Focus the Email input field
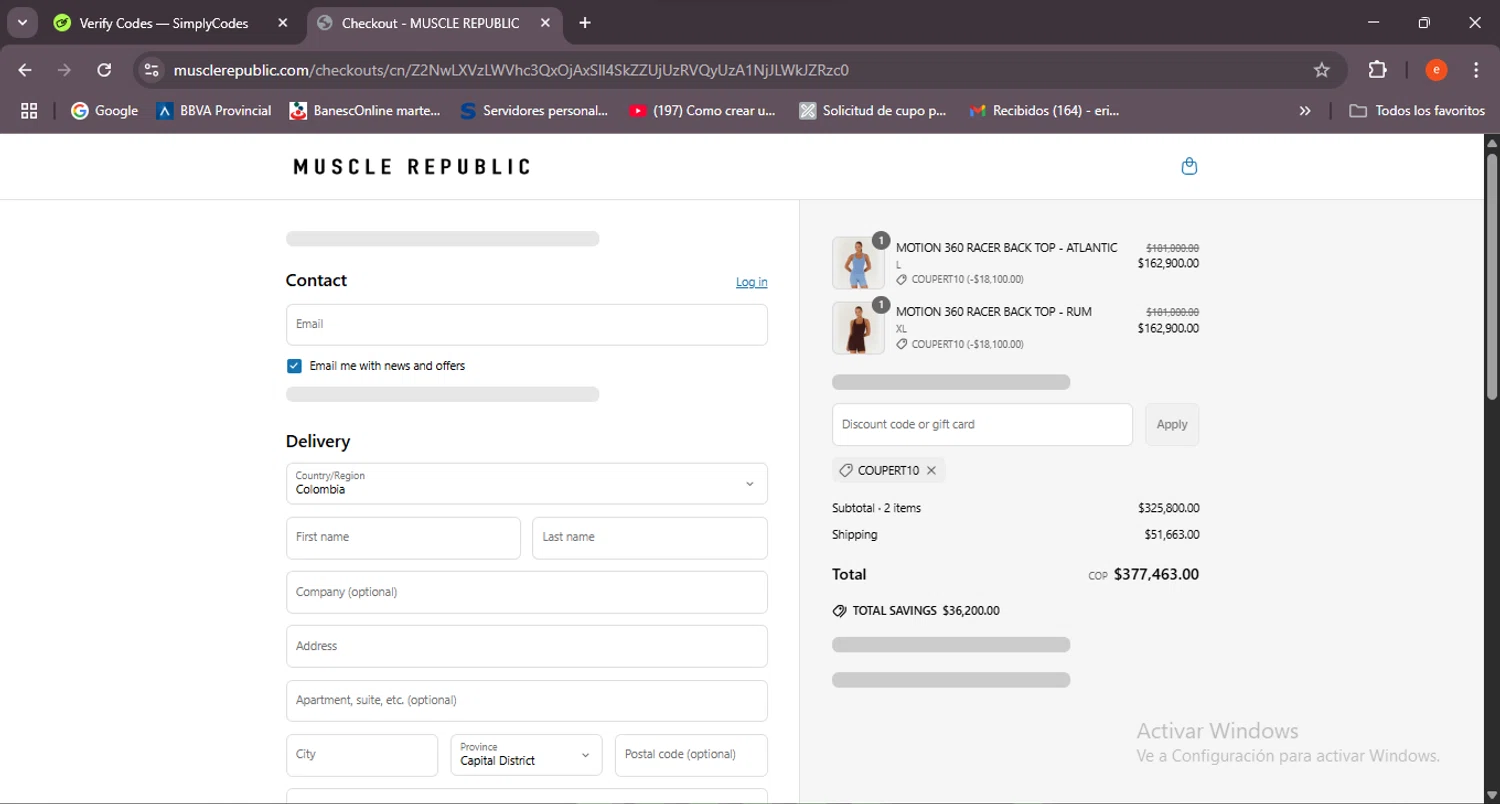This screenshot has width=1500, height=804. point(527,325)
